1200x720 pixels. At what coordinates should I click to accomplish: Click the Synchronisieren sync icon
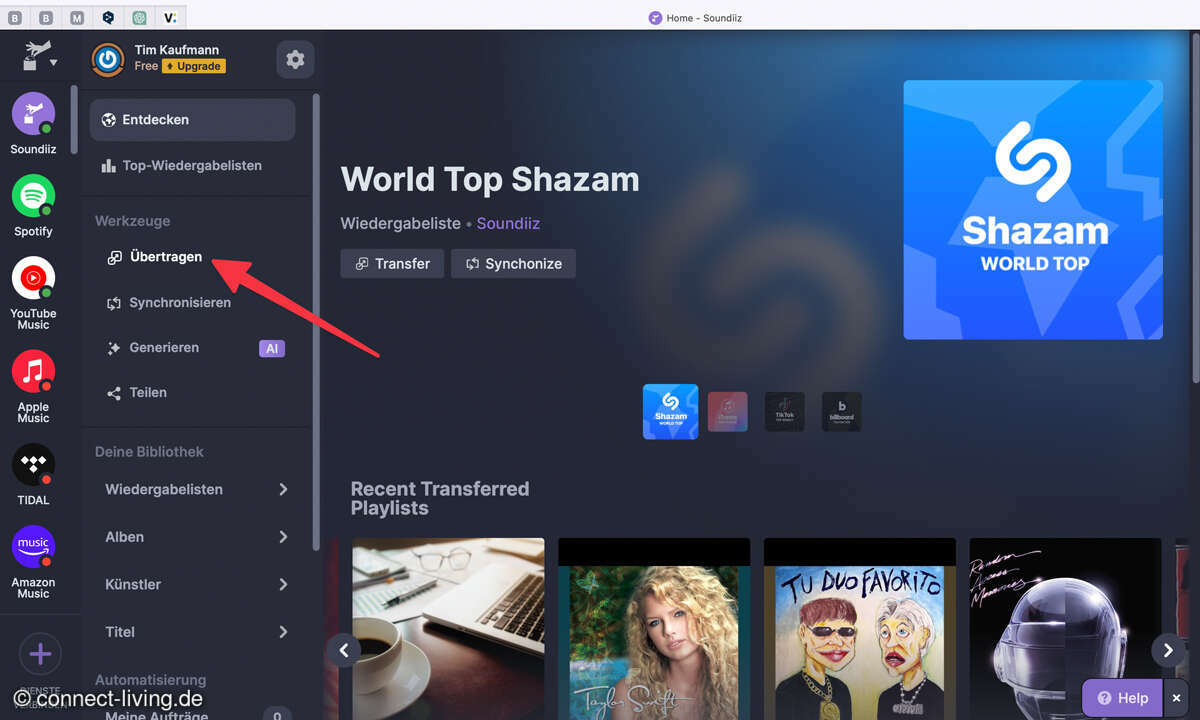114,303
